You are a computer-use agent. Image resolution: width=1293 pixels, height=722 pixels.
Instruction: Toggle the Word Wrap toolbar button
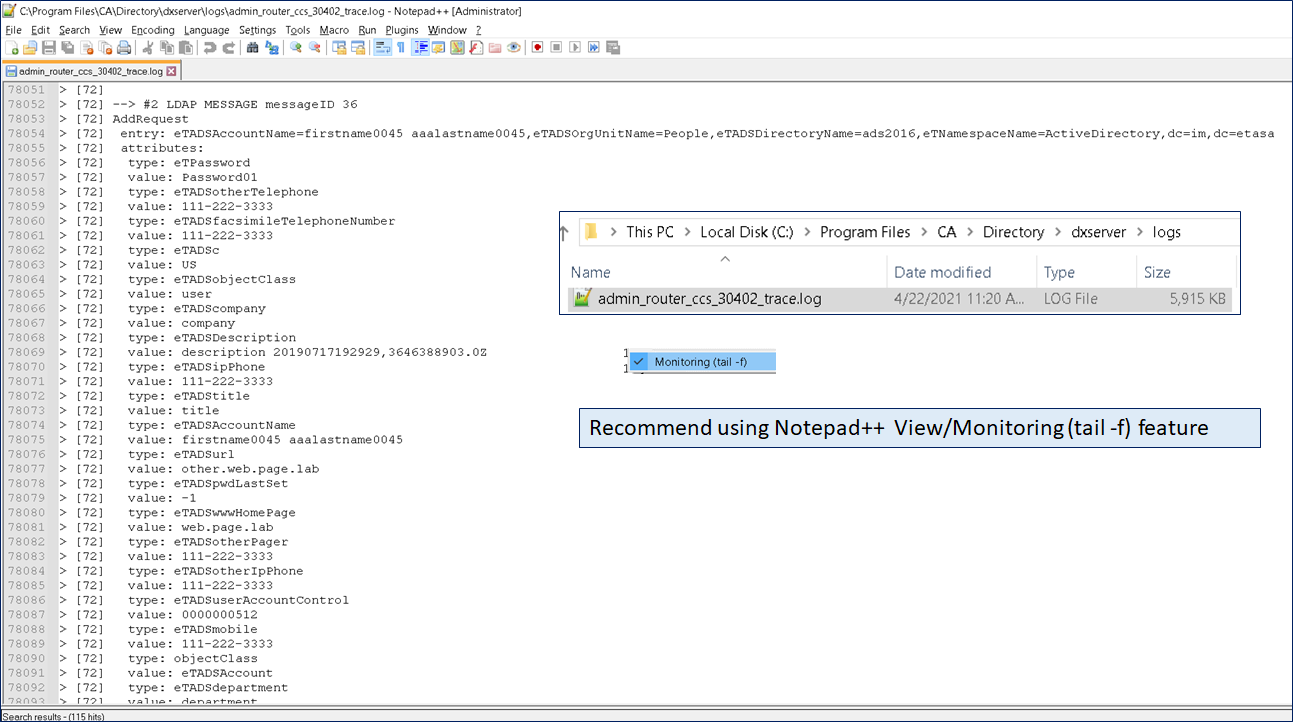pyautogui.click(x=382, y=48)
